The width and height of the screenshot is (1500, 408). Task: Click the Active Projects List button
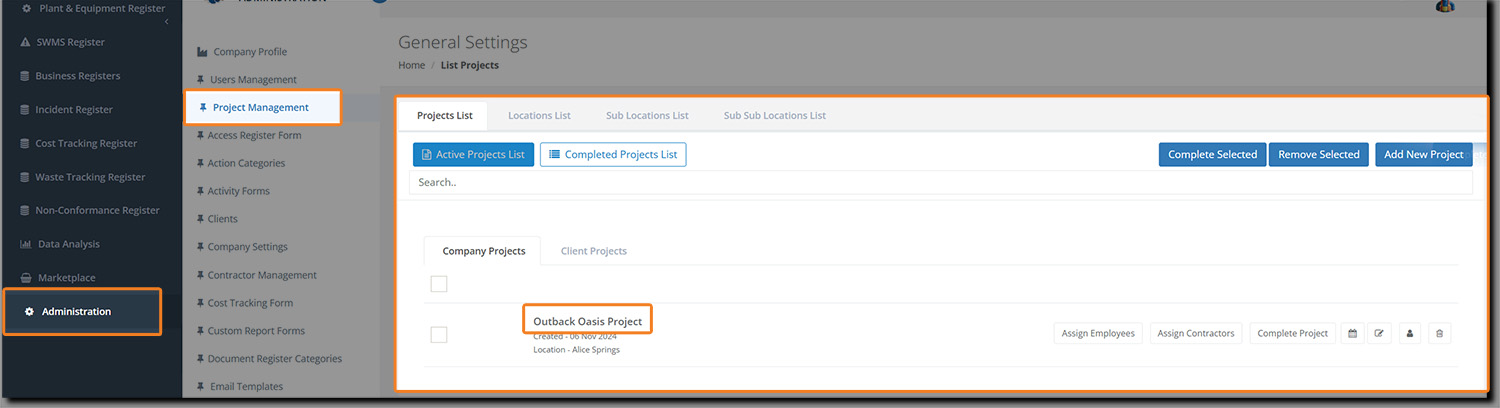(x=473, y=154)
